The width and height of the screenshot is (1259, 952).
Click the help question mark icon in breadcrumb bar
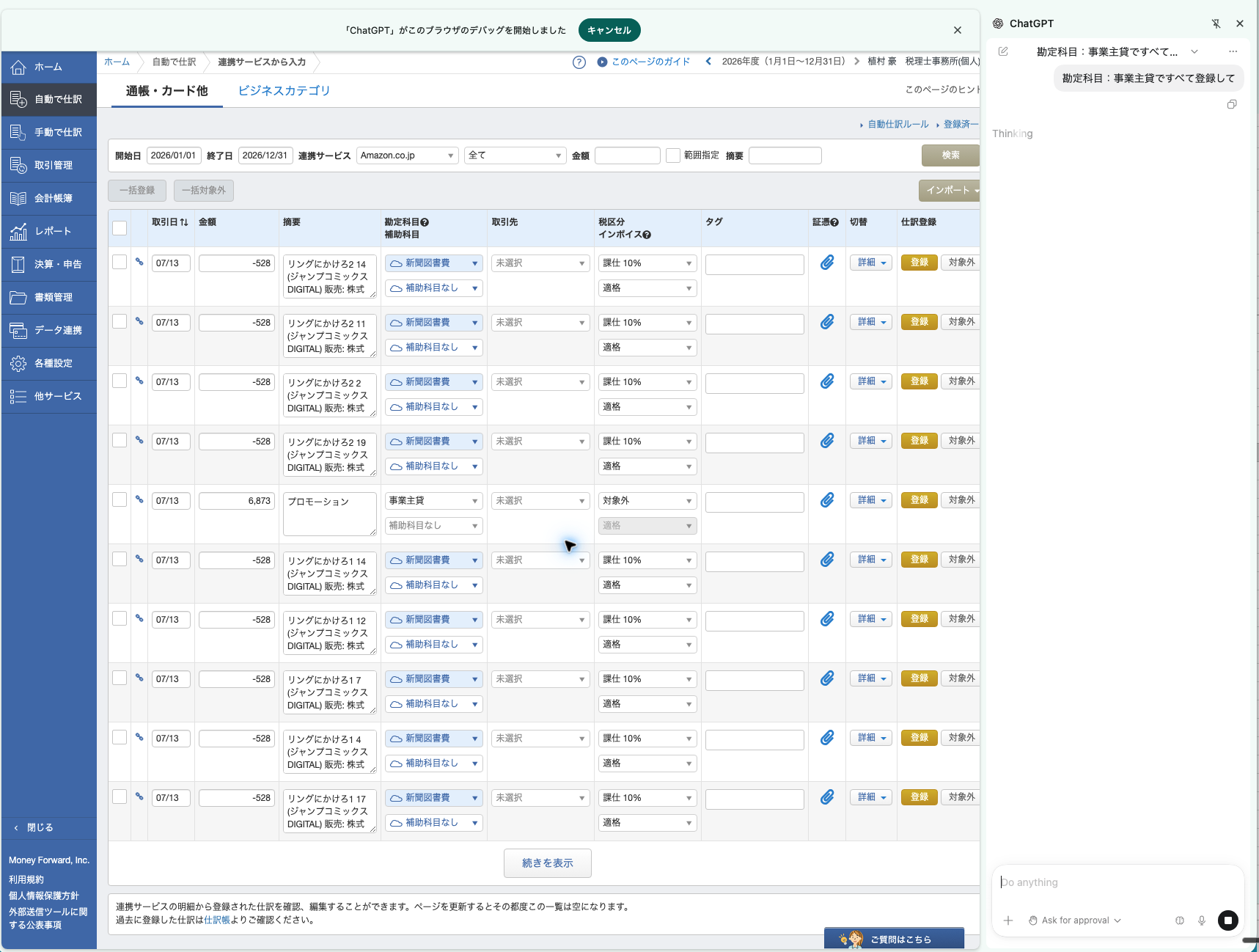579,62
